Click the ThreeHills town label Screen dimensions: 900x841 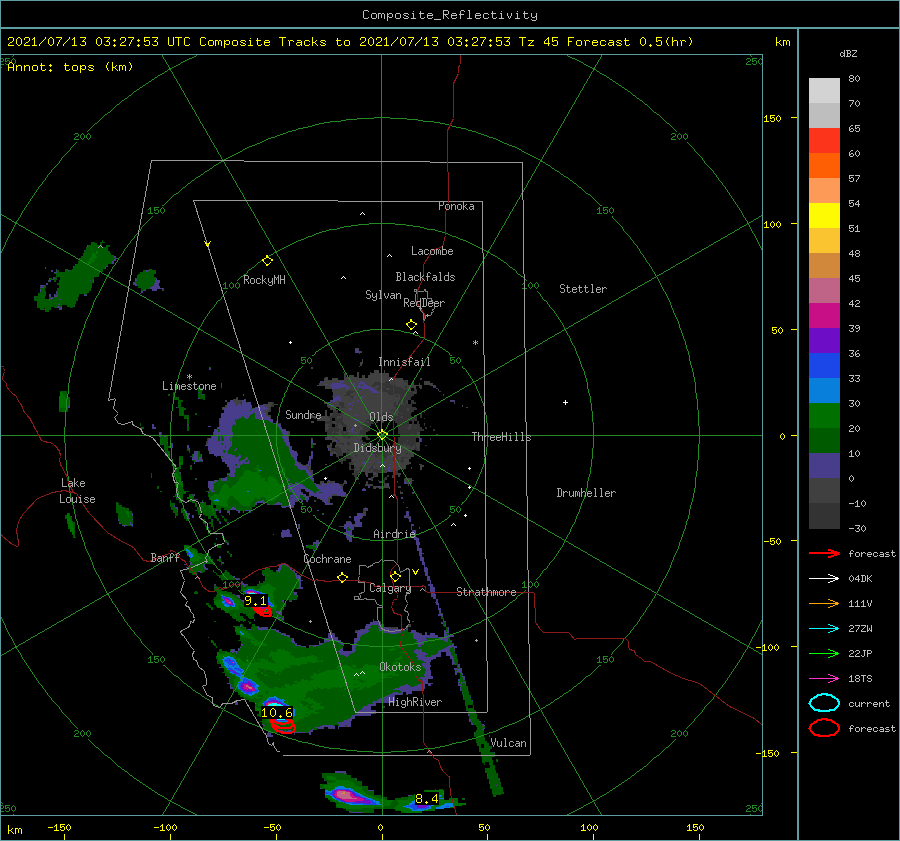tap(501, 437)
